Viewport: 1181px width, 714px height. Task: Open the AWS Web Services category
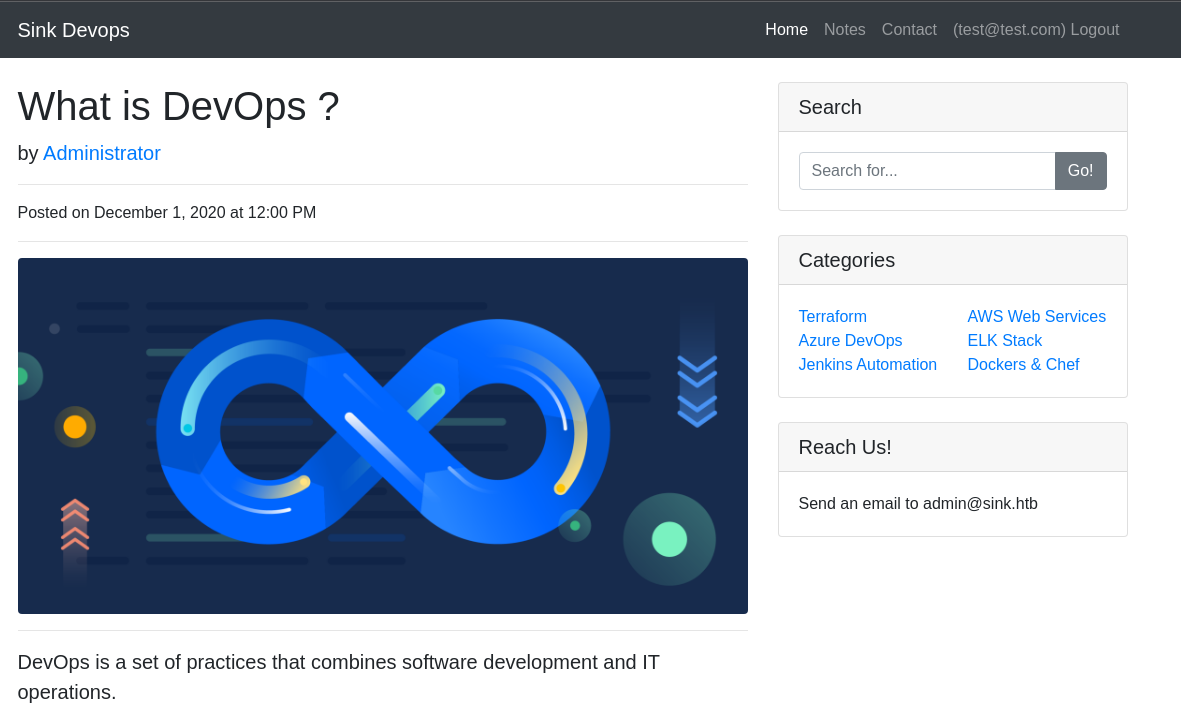point(1036,317)
